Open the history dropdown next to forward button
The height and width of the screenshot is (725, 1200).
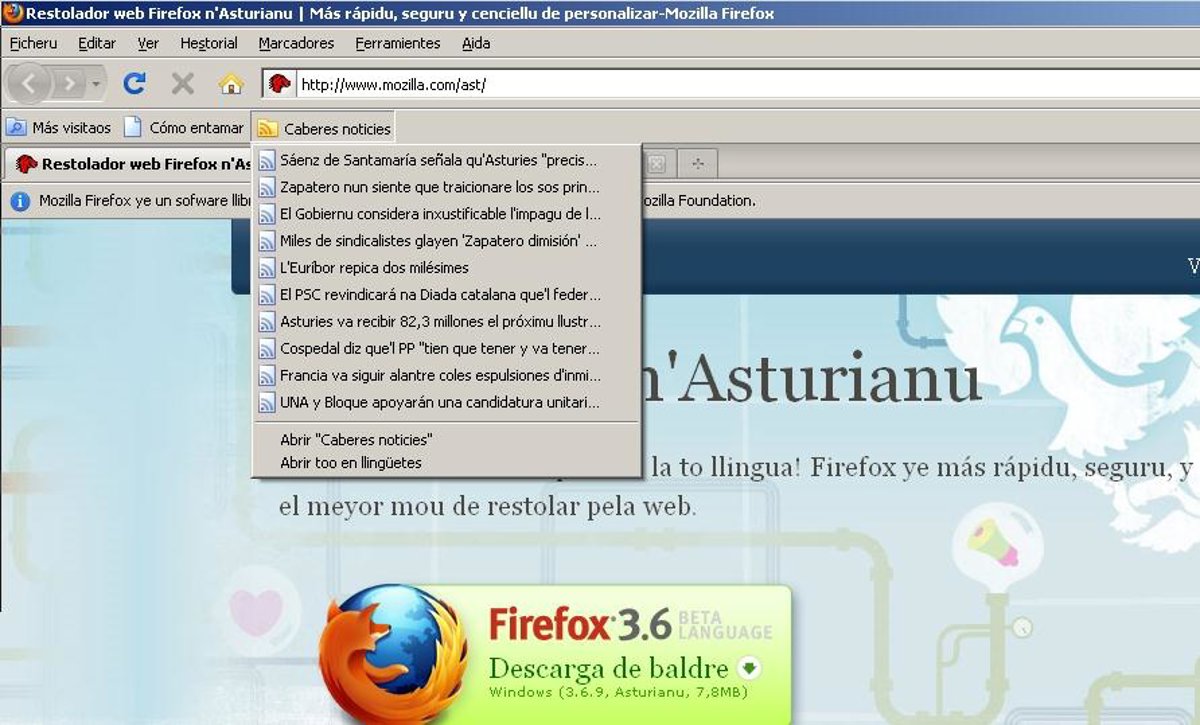pos(96,84)
